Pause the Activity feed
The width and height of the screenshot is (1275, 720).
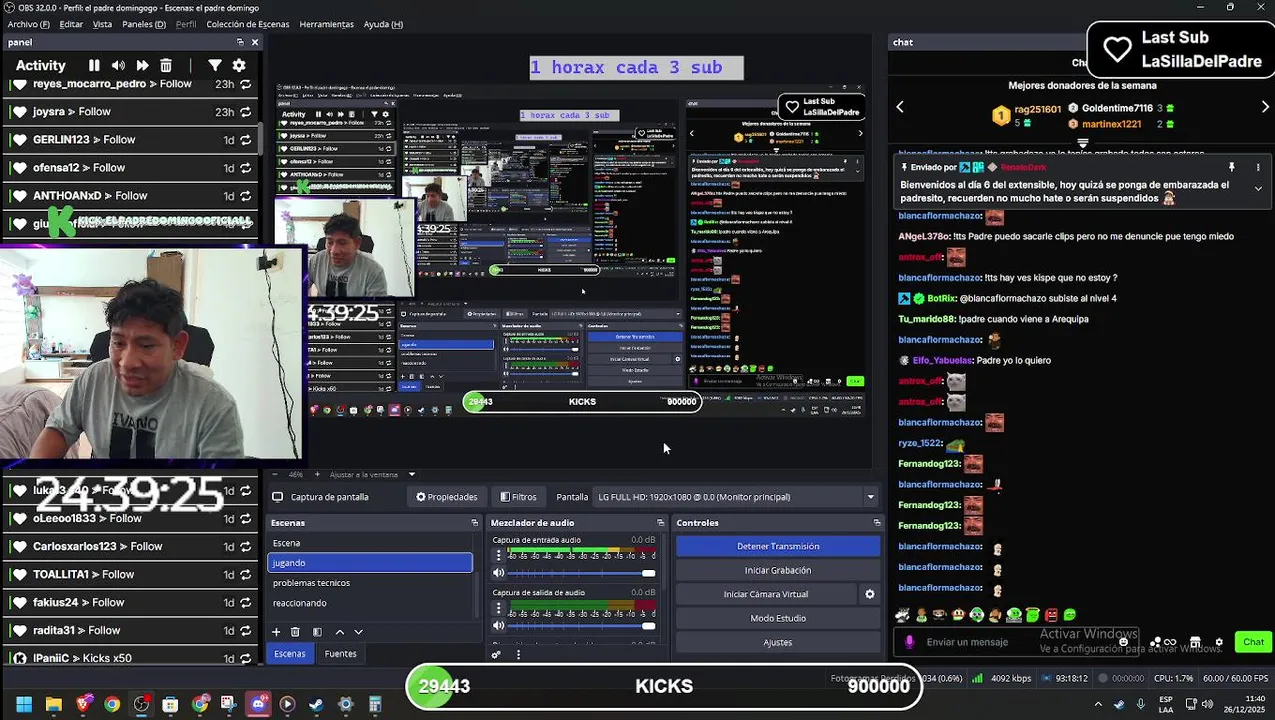click(94, 65)
